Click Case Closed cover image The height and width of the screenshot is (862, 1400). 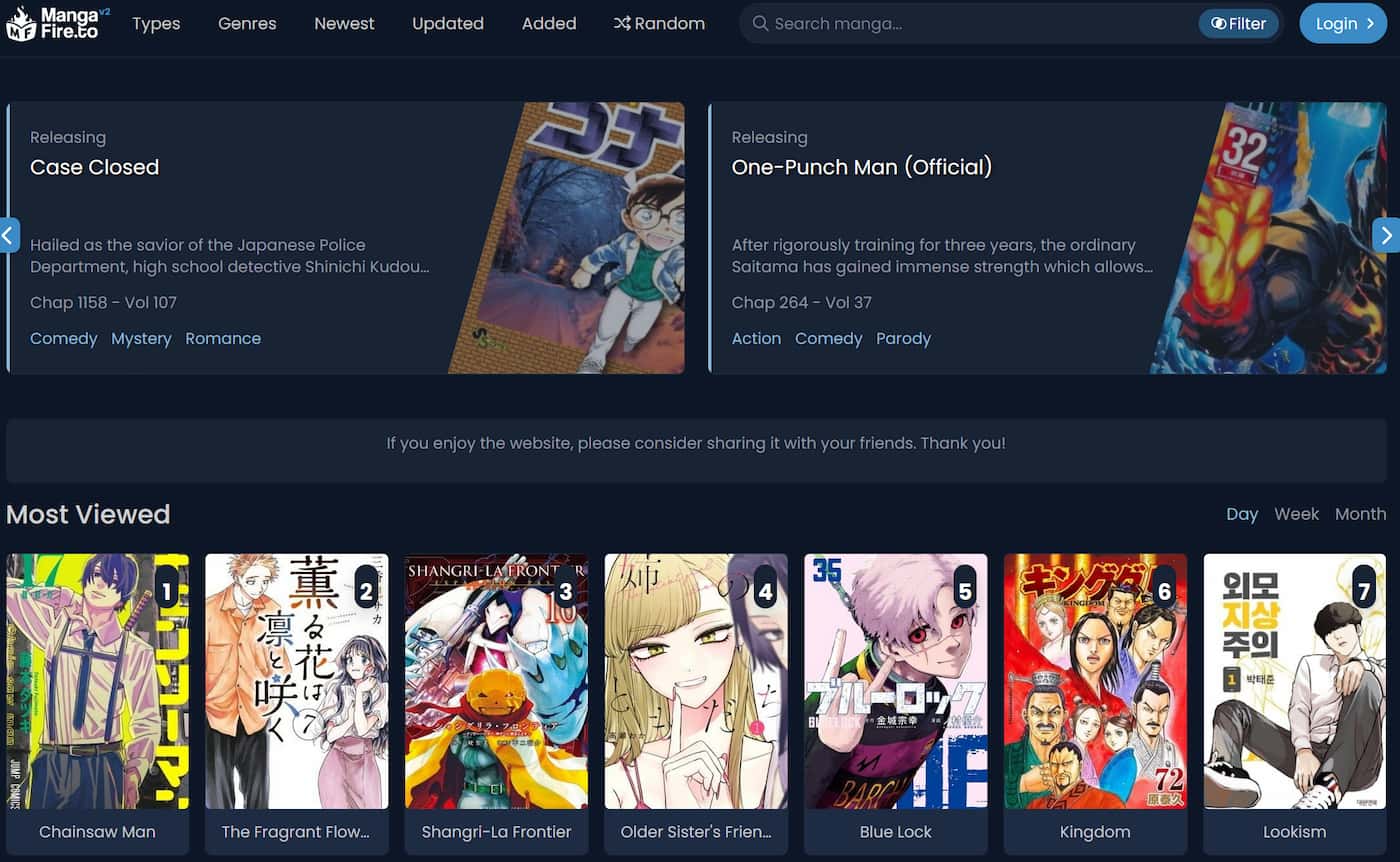coord(567,238)
